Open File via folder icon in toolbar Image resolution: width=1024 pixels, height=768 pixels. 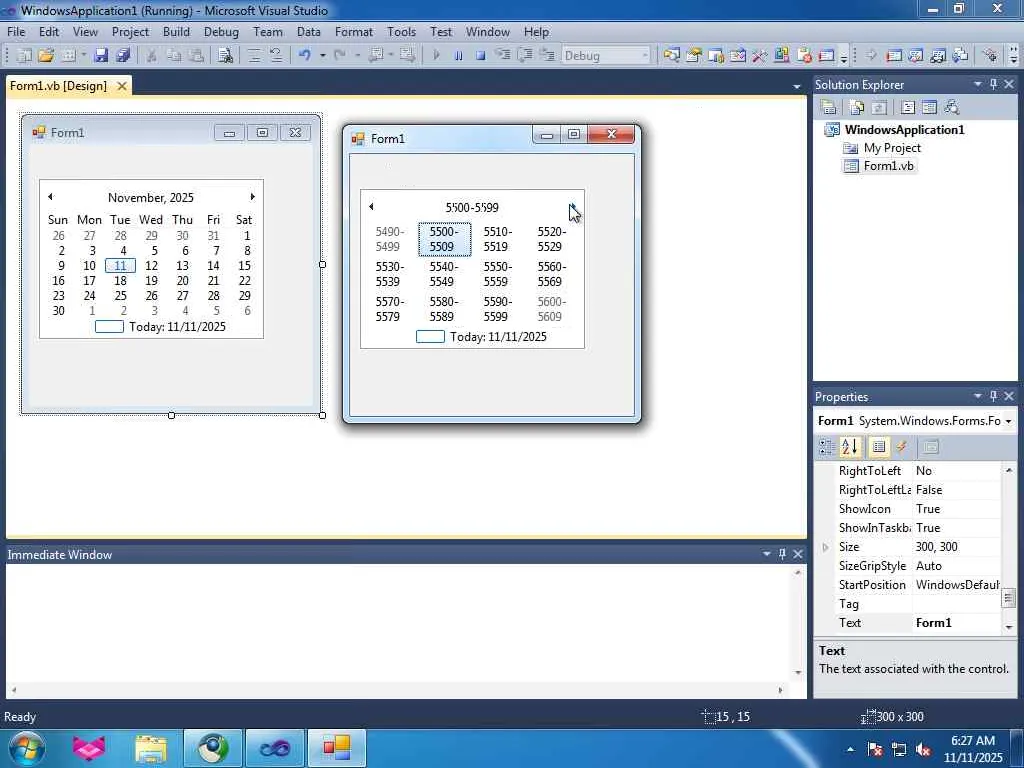[x=46, y=56]
